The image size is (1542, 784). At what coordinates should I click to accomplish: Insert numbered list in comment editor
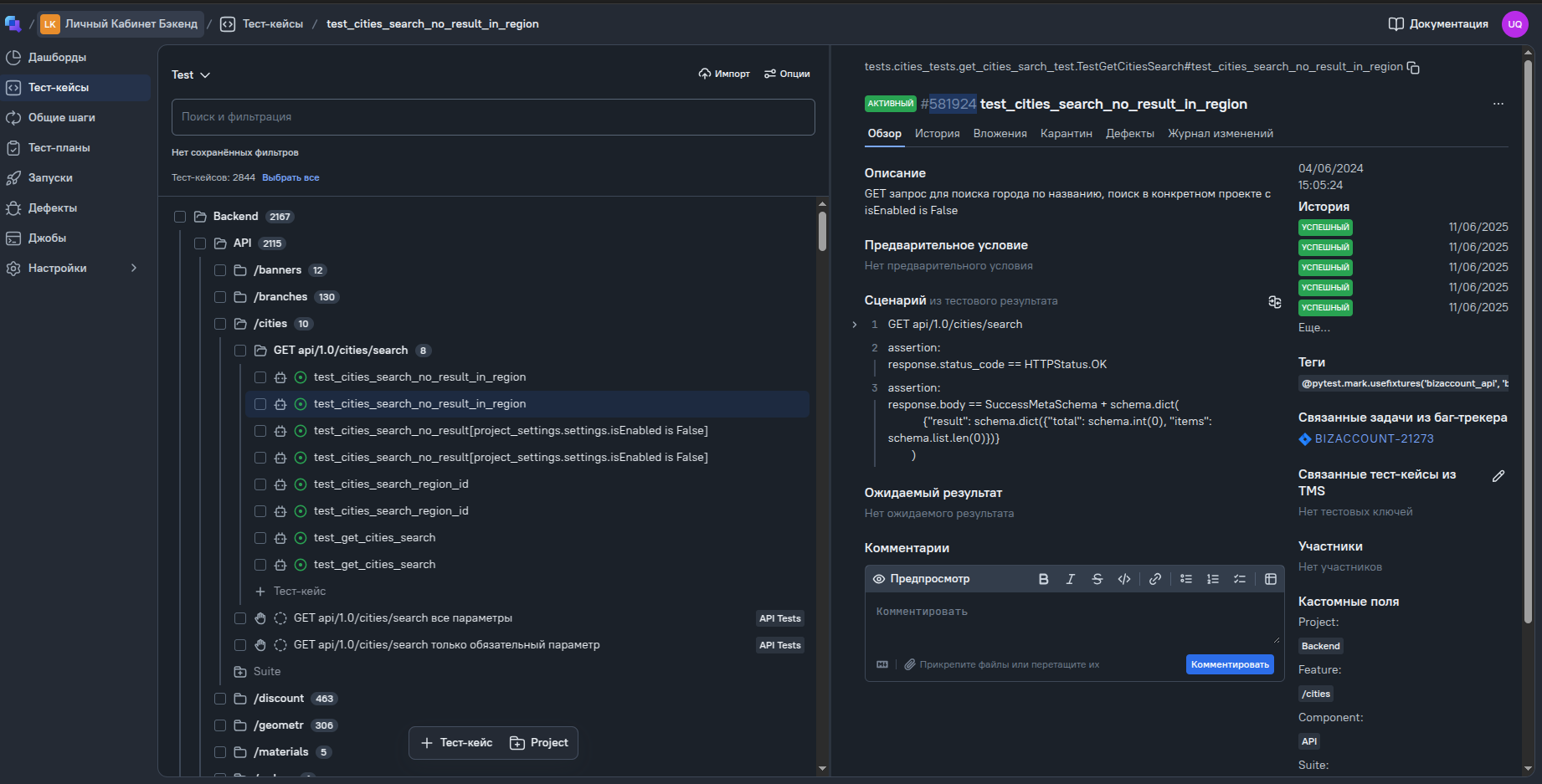coord(1213,579)
